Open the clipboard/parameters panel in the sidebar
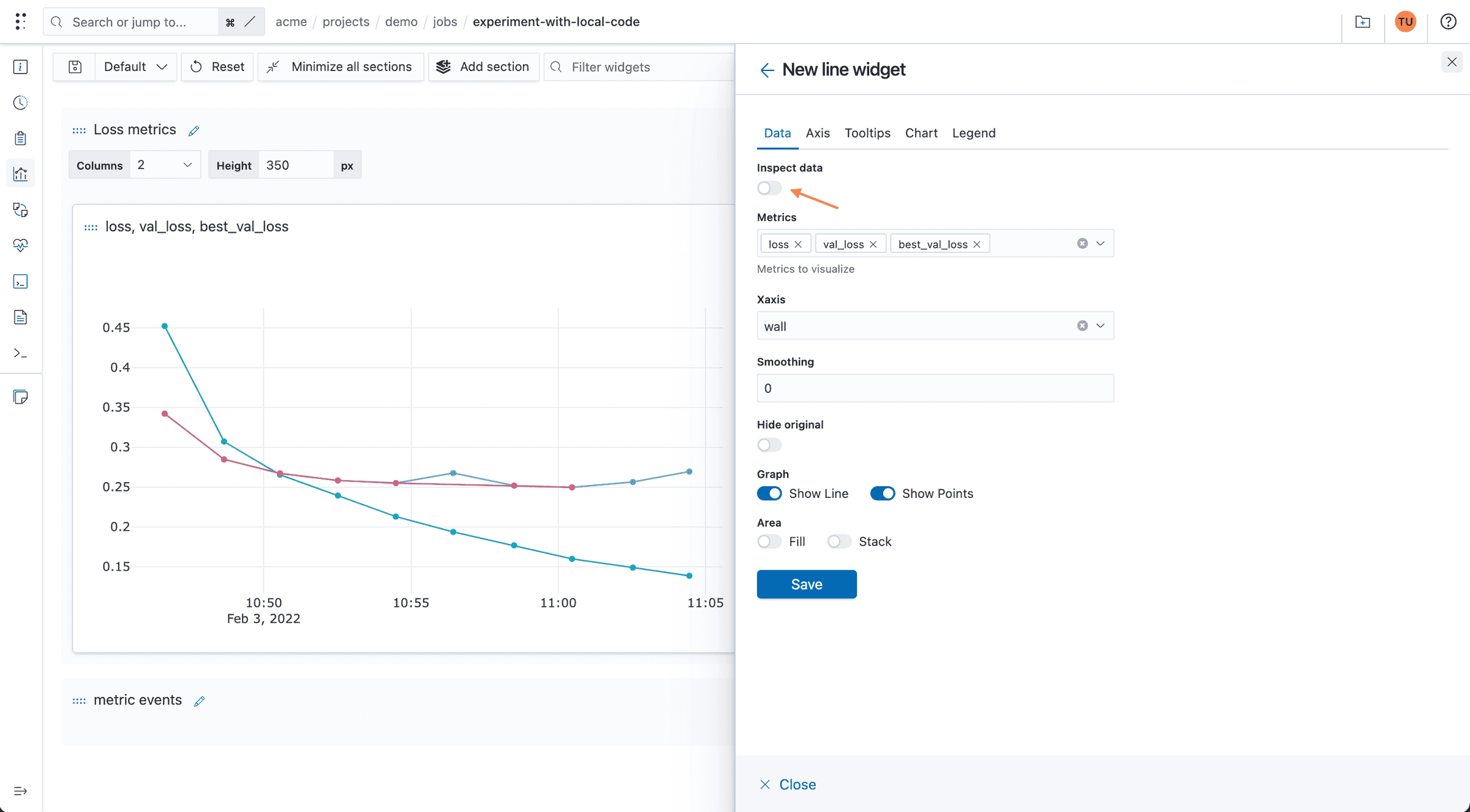 coord(20,138)
